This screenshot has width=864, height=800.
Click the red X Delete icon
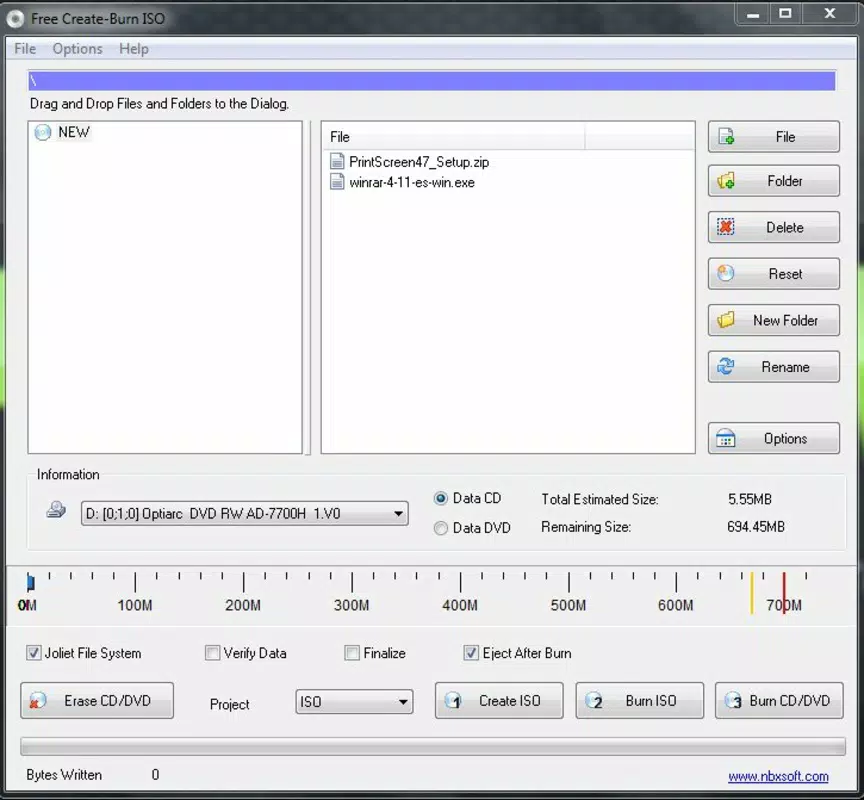726,227
